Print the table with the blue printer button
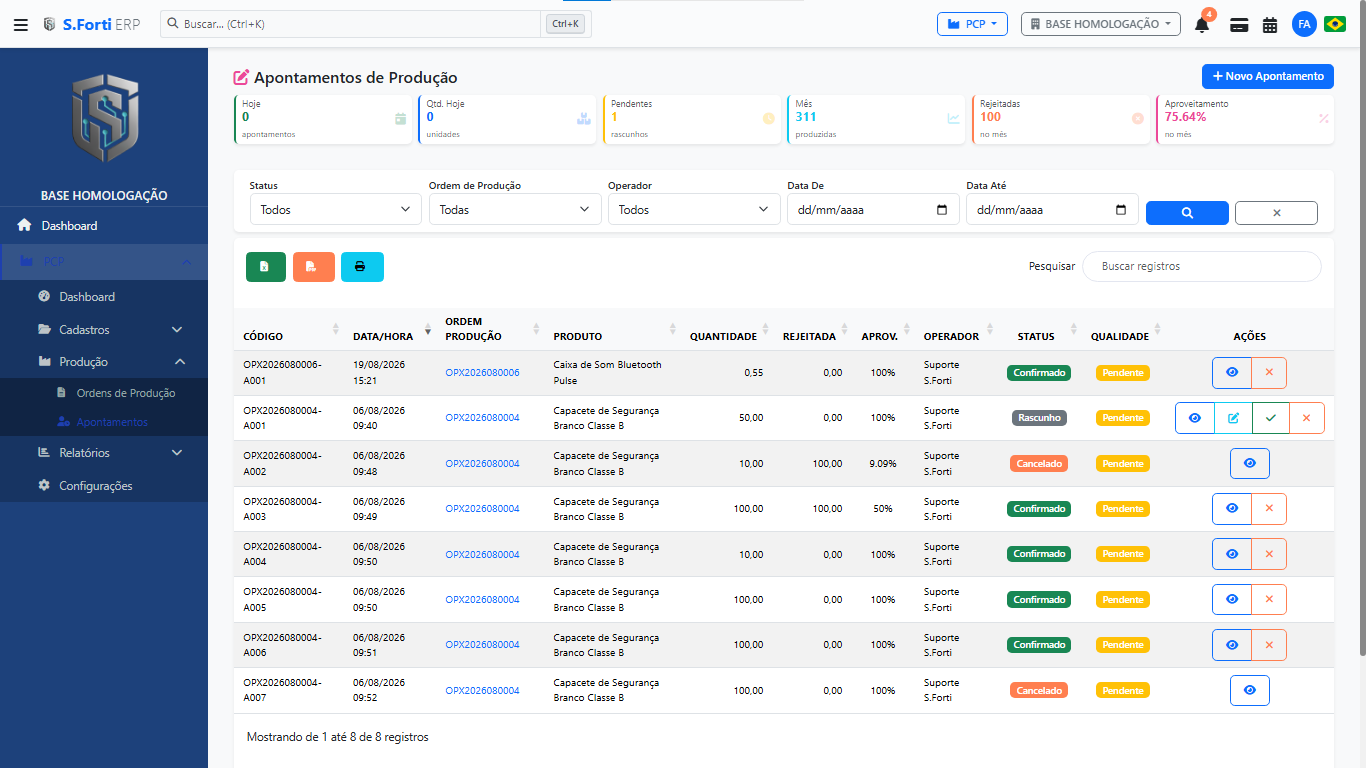The image size is (1366, 768). [x=362, y=267]
